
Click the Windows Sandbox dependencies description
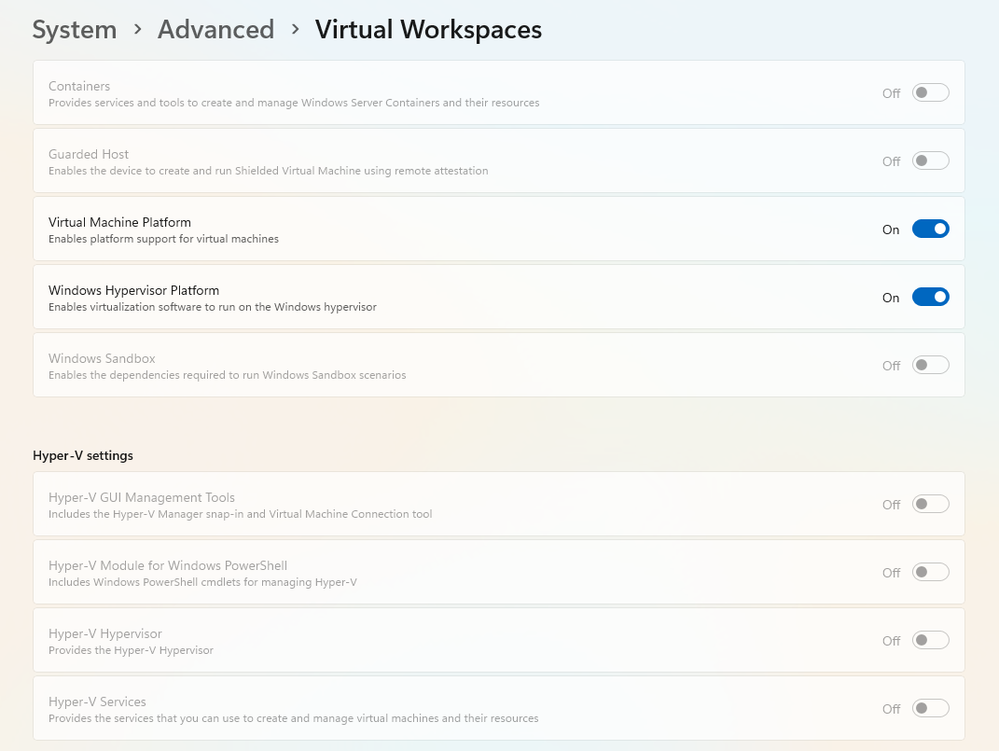click(x=227, y=375)
